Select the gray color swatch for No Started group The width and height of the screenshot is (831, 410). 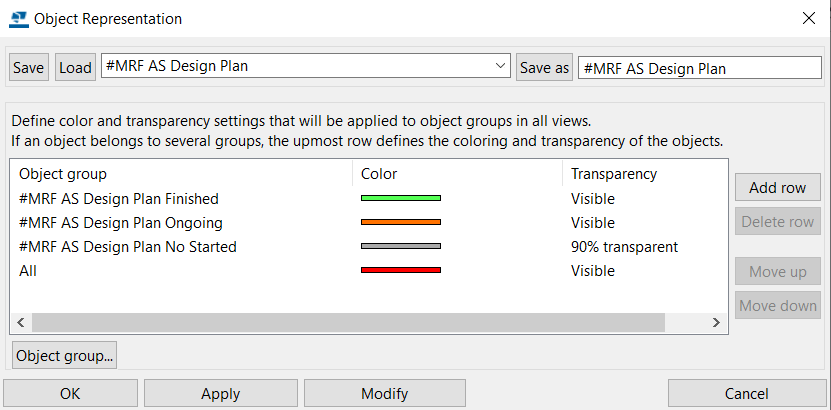[401, 246]
